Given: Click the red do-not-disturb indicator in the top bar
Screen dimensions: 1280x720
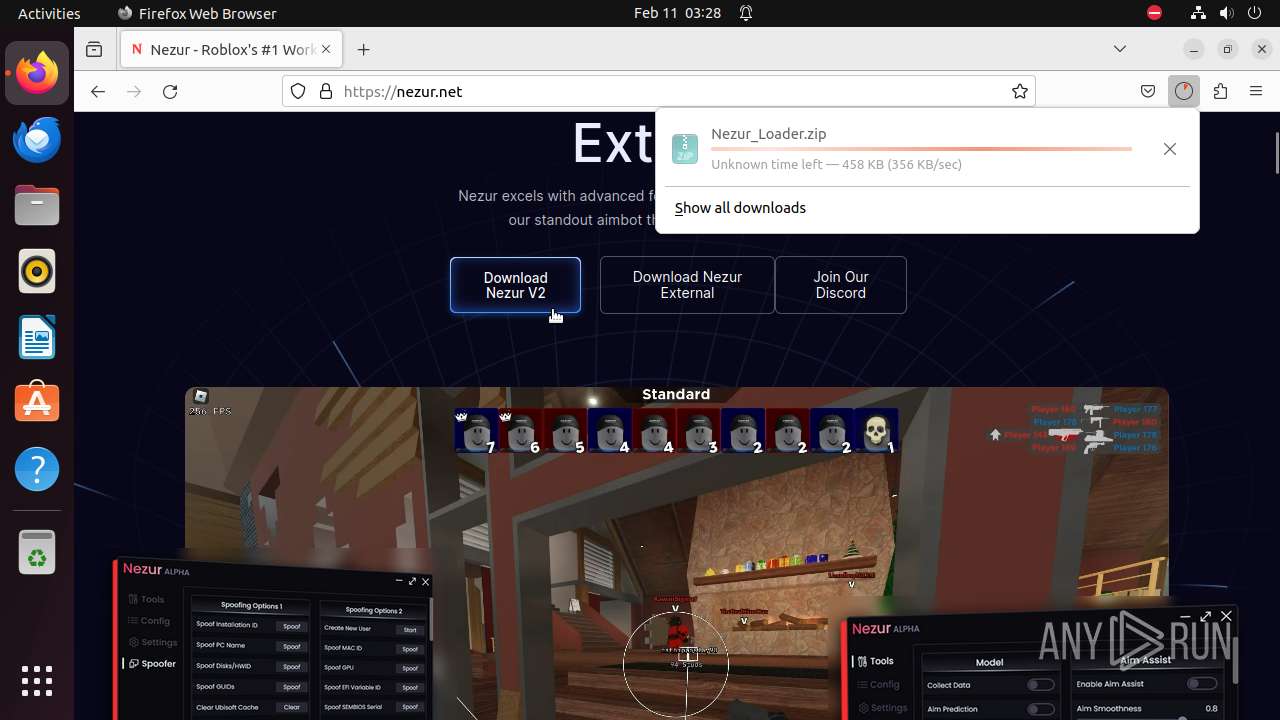Looking at the screenshot, I should pyautogui.click(x=1154, y=13).
